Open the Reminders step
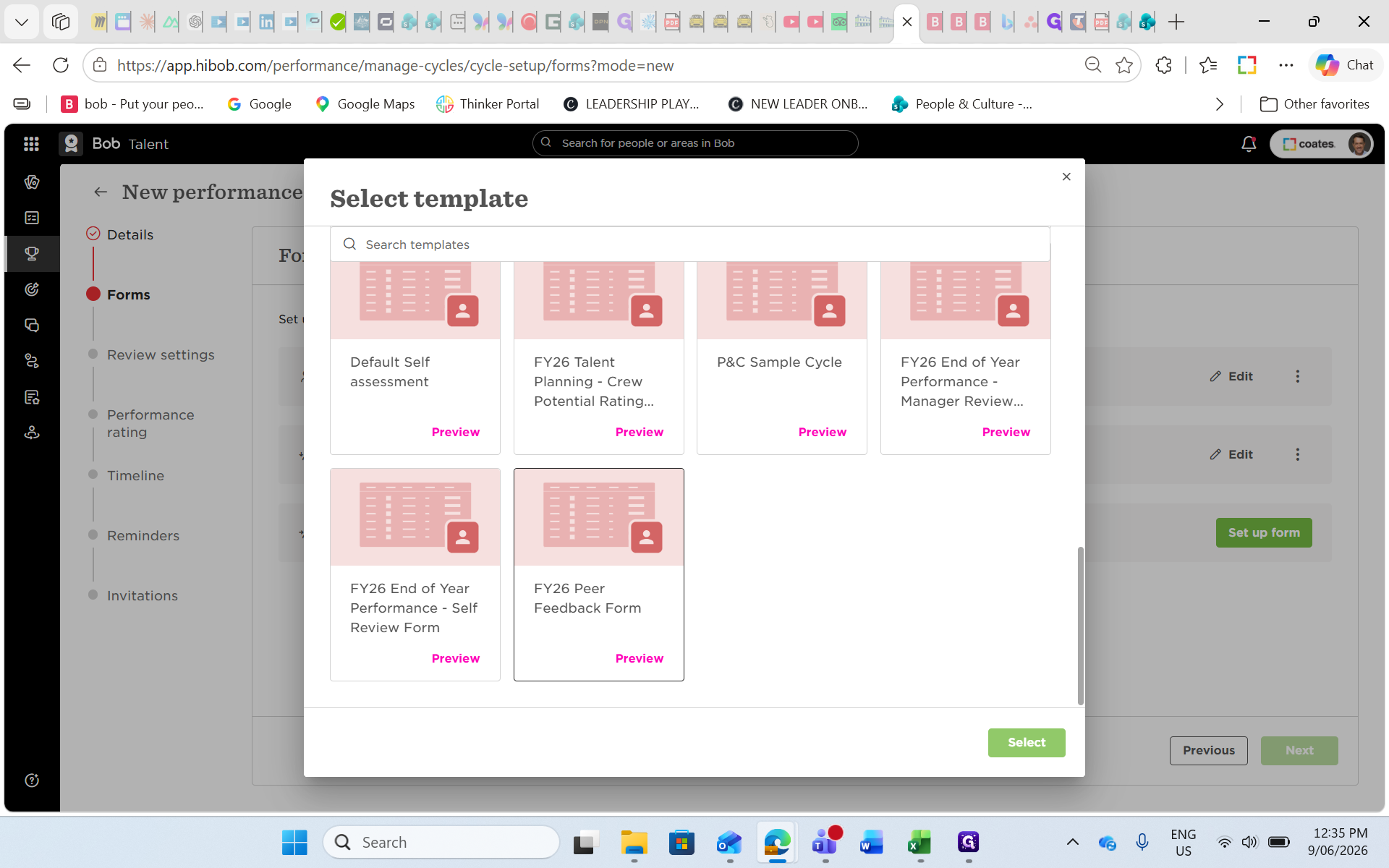This screenshot has width=1389, height=868. (x=143, y=535)
